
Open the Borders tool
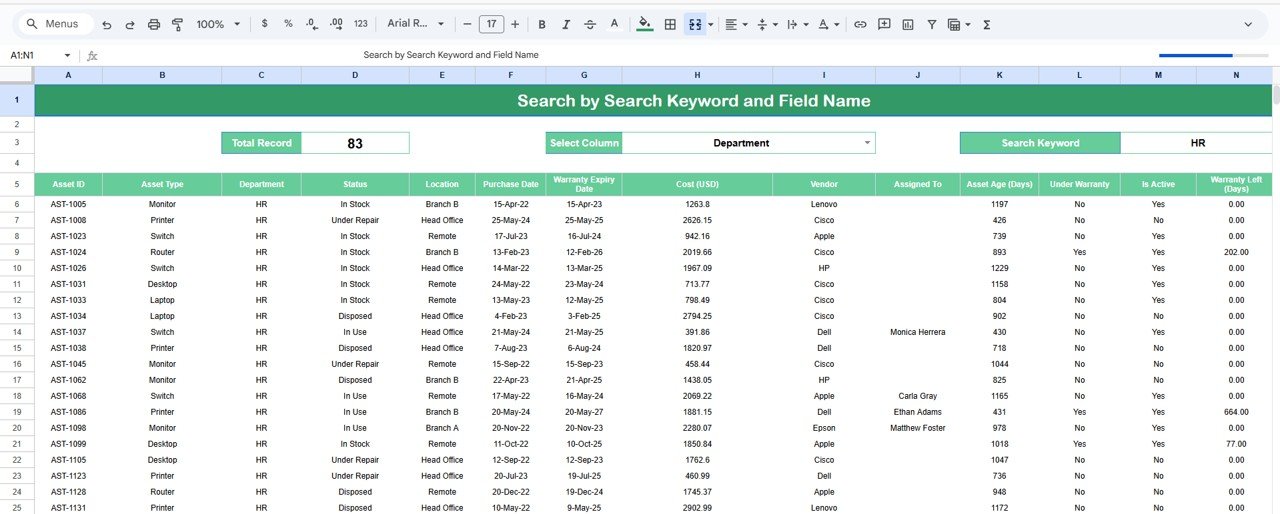click(670, 24)
